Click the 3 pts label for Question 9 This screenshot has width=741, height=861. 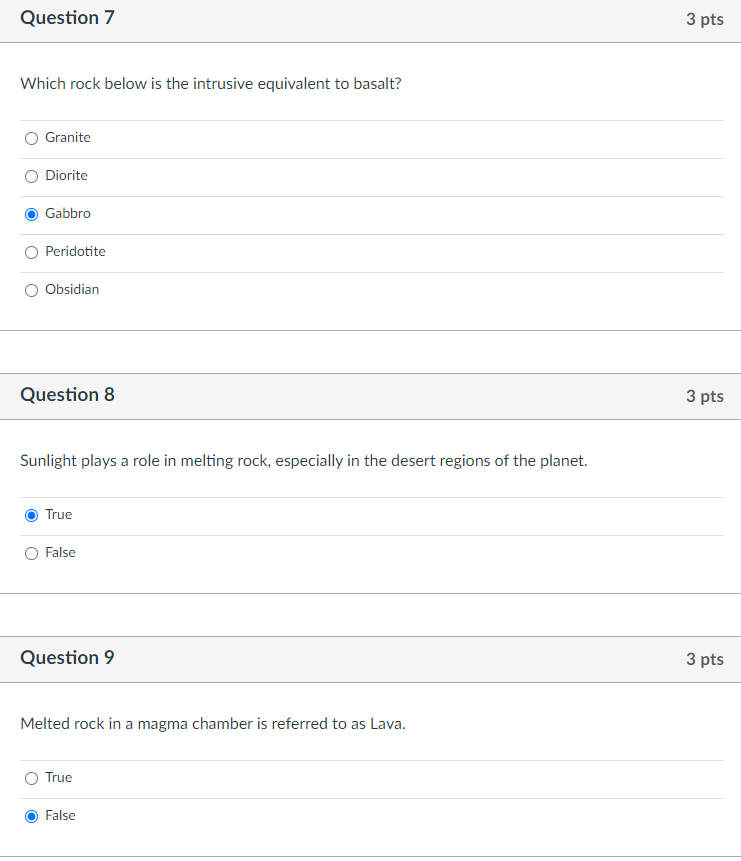706,659
